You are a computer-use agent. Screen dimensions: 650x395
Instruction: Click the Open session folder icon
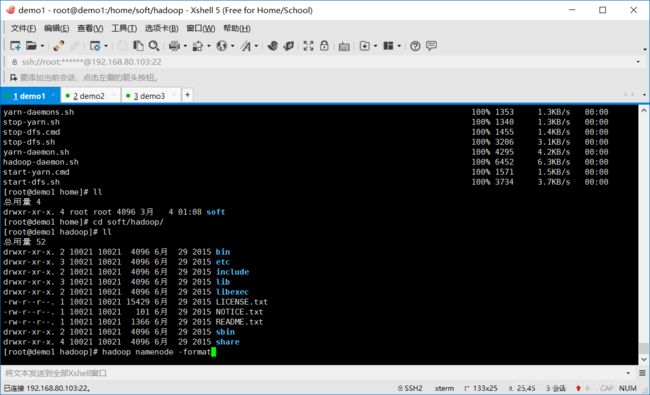(x=32, y=46)
